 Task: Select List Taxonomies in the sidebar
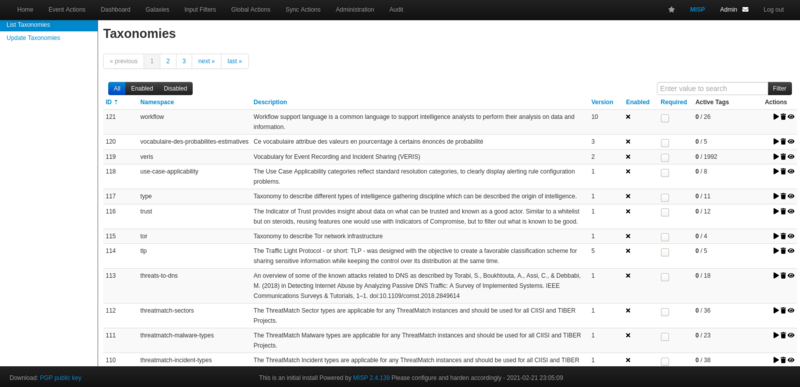pyautogui.click(x=48, y=25)
